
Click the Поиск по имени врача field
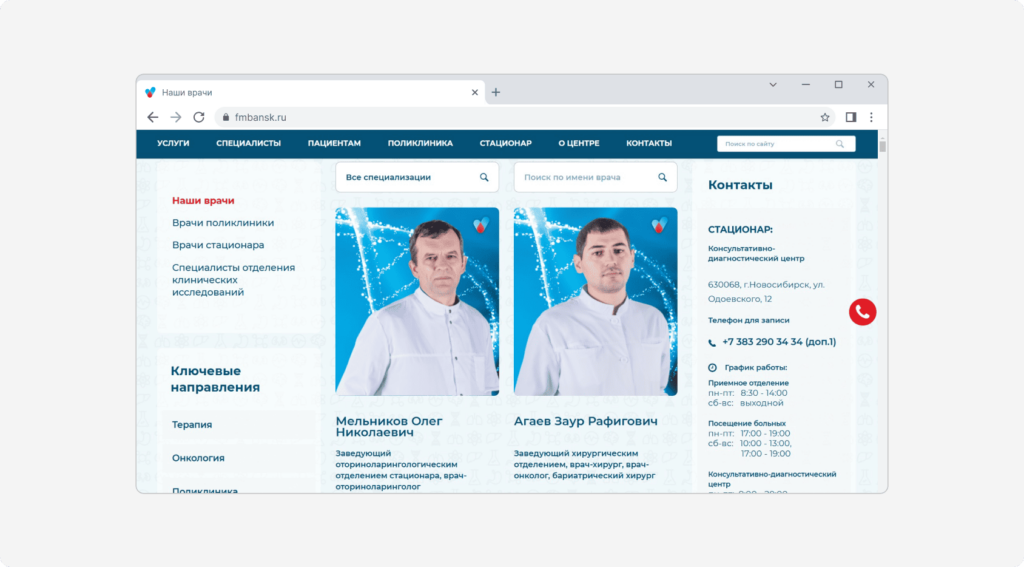coord(595,177)
